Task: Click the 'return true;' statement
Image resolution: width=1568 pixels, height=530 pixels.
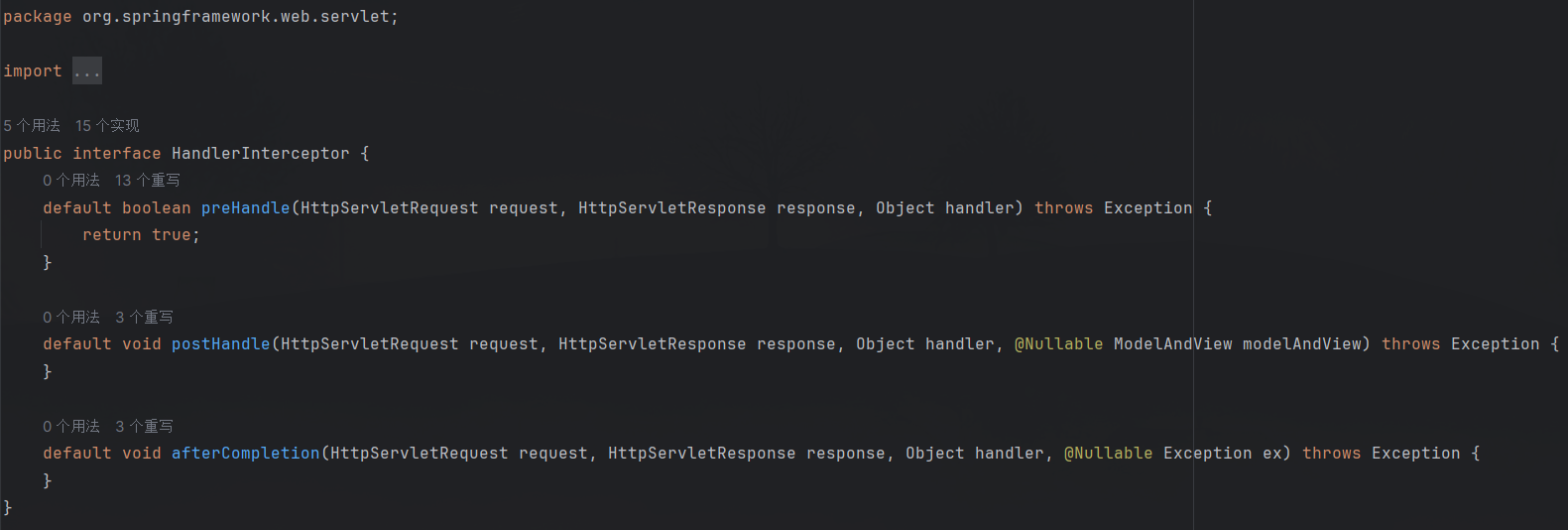Action: [141, 235]
